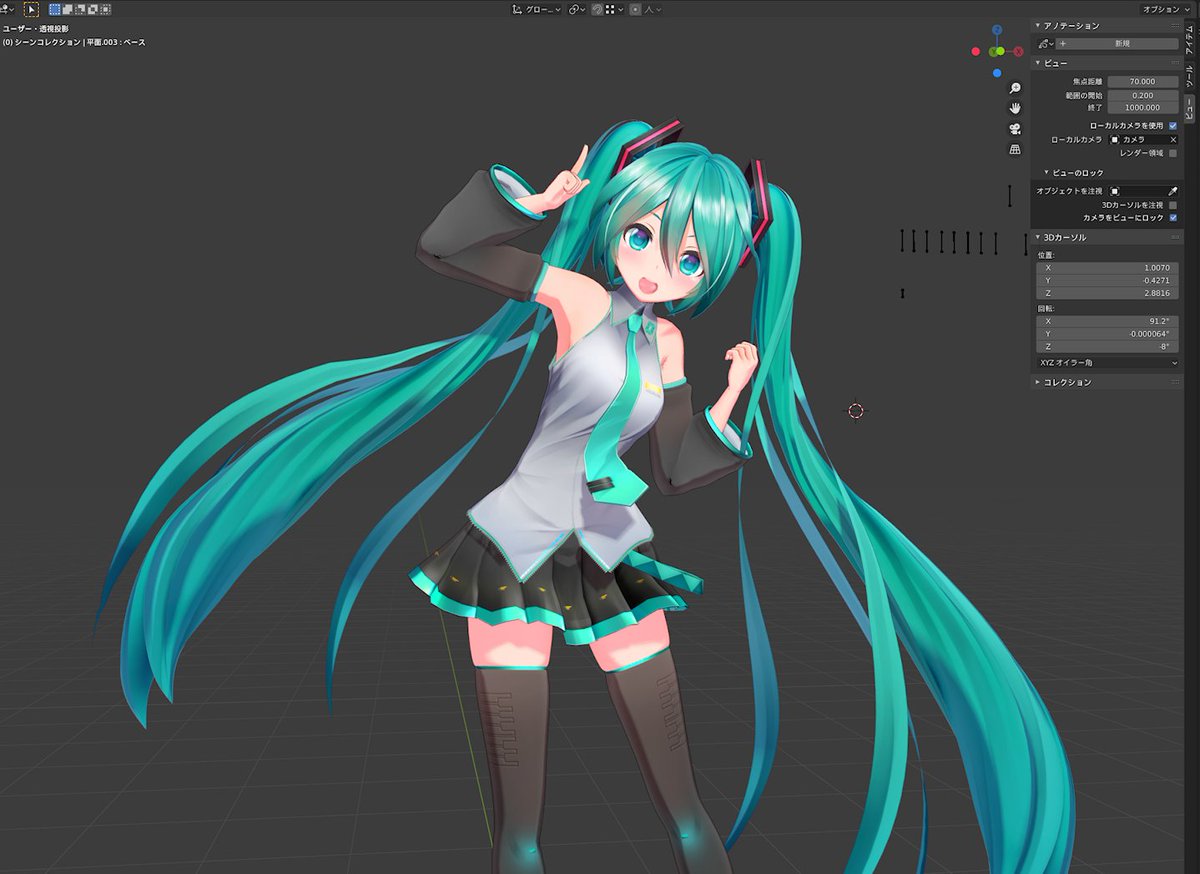The height and width of the screenshot is (874, 1200).
Task: Click the シーンコレクション object info text
Action: click(x=73, y=42)
